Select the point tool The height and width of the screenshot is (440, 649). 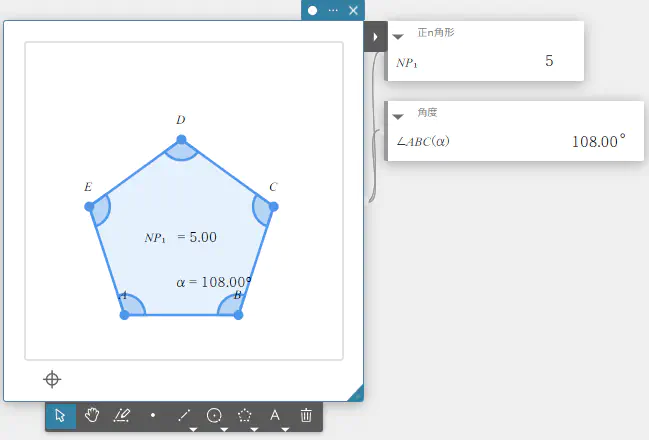point(153,416)
